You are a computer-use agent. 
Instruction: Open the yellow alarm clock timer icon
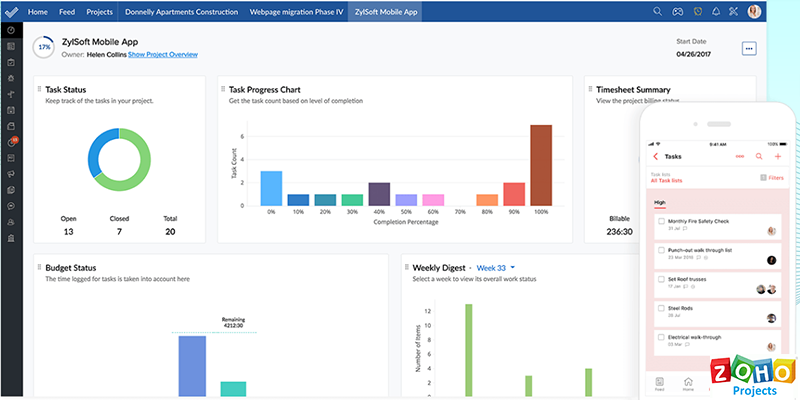(x=698, y=11)
